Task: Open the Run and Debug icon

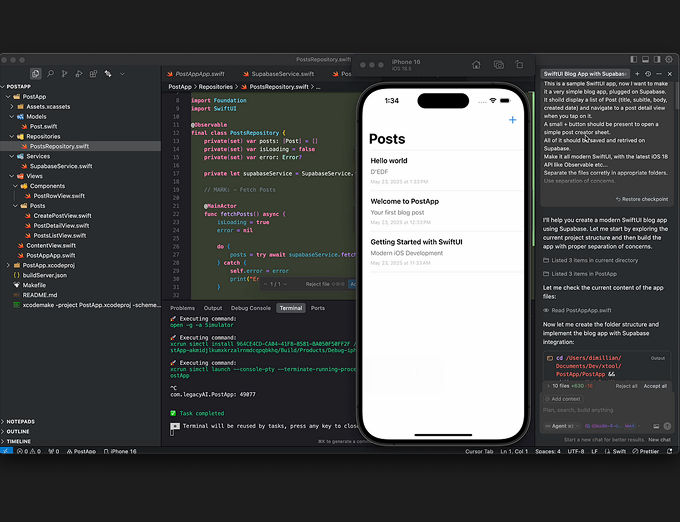Action: pos(79,74)
